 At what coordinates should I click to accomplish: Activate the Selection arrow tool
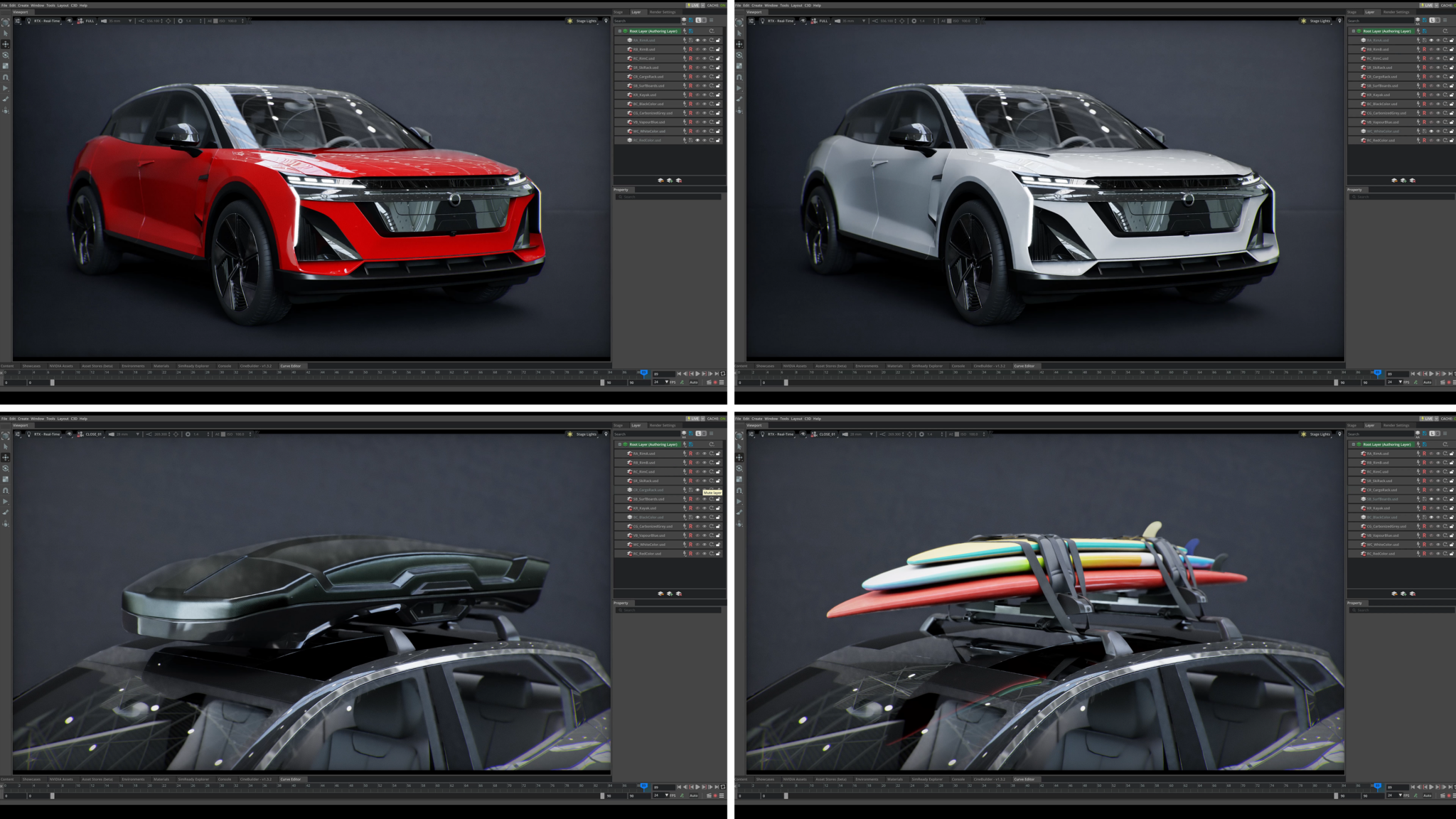pos(6,33)
